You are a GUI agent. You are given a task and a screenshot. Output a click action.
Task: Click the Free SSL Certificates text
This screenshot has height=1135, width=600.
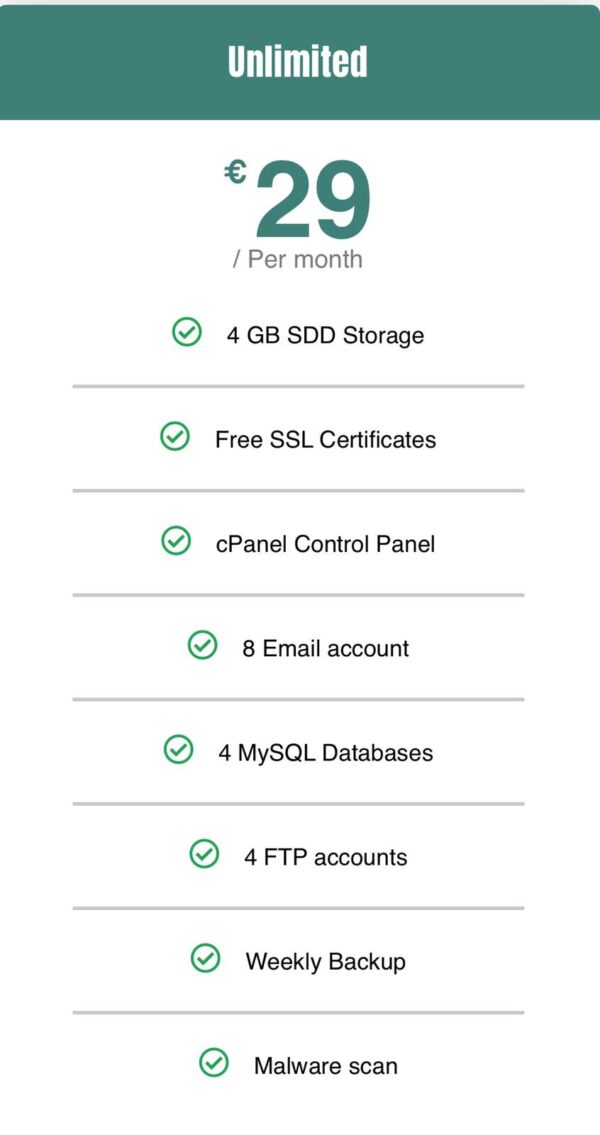click(326, 439)
